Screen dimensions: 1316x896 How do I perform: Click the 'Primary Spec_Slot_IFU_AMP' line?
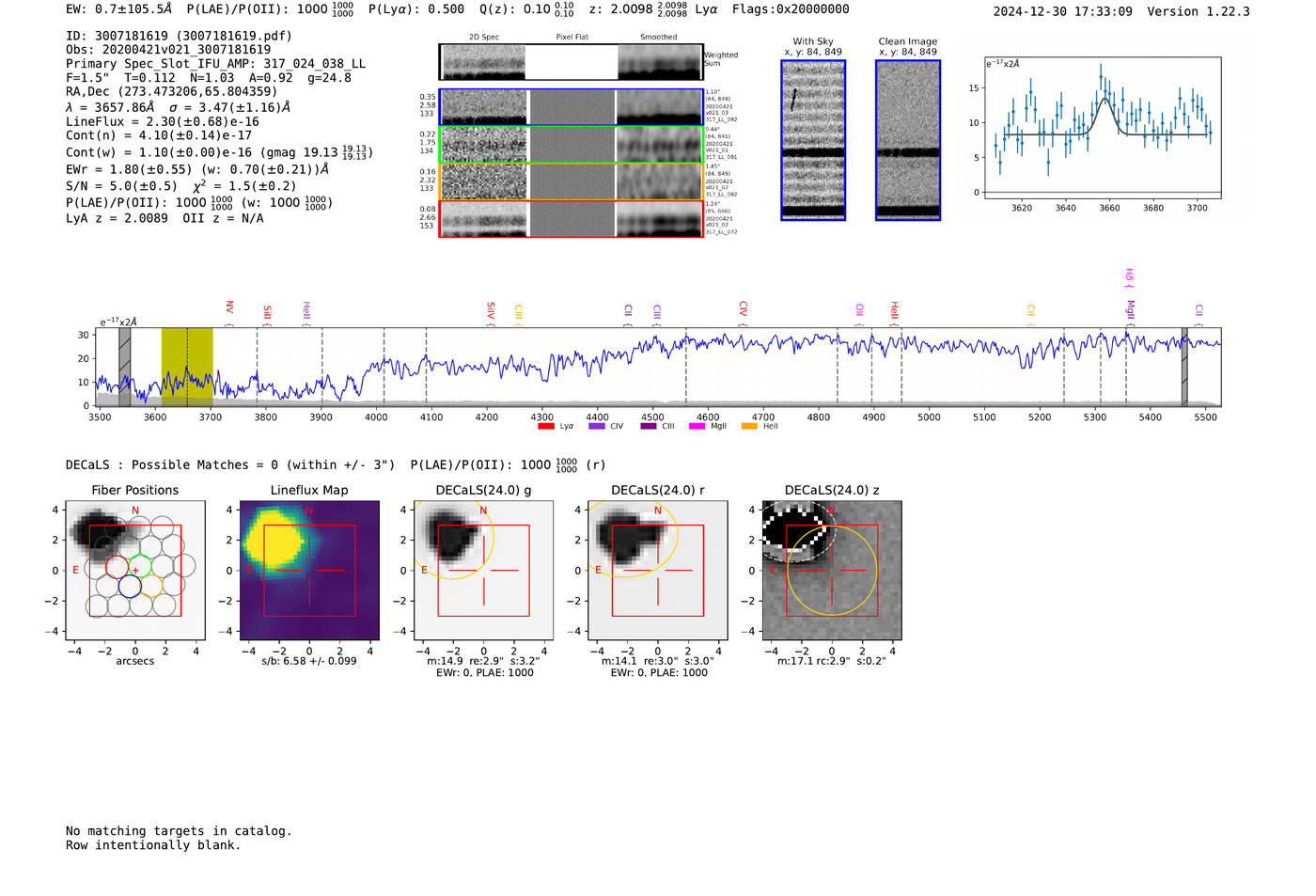click(x=215, y=64)
